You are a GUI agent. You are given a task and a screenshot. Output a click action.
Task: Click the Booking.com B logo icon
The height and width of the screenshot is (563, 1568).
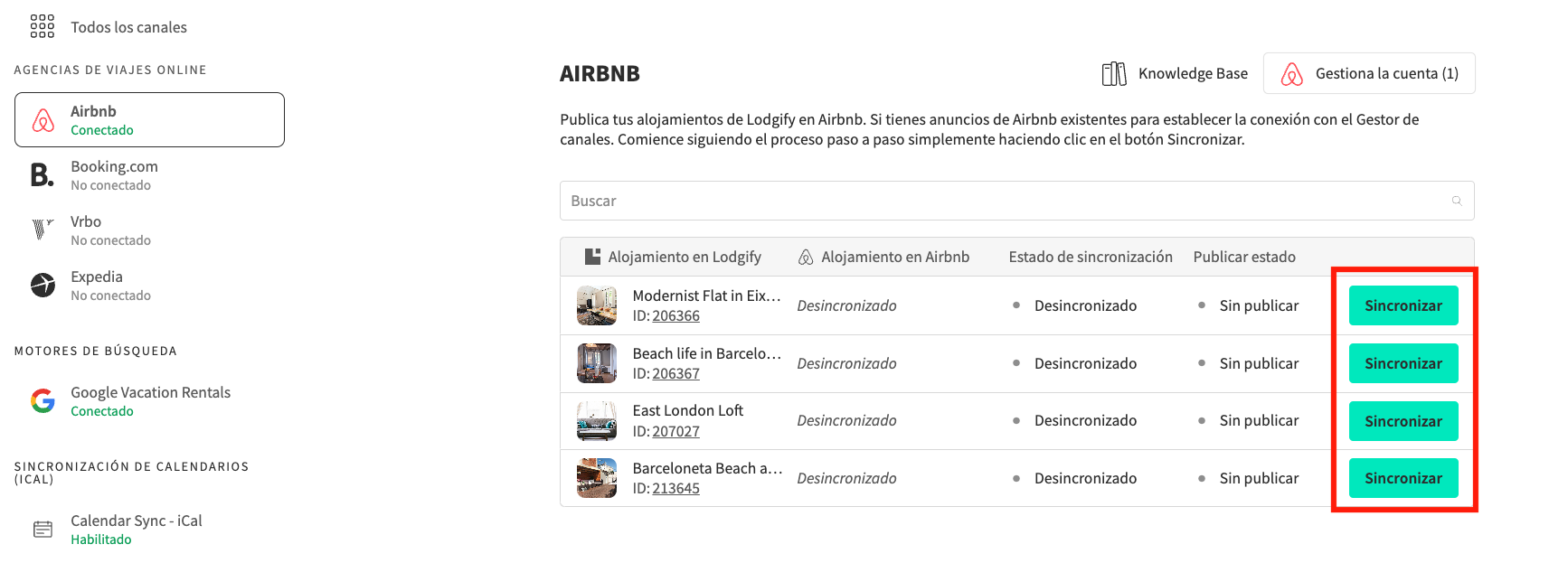coord(42,175)
